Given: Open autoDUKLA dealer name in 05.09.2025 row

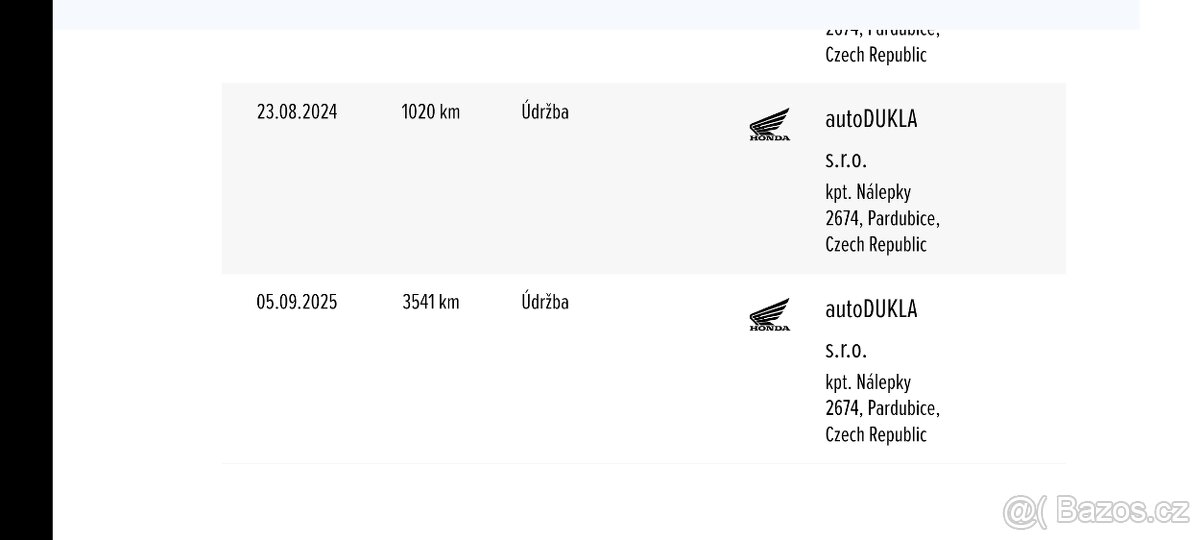Looking at the screenshot, I should (871, 309).
